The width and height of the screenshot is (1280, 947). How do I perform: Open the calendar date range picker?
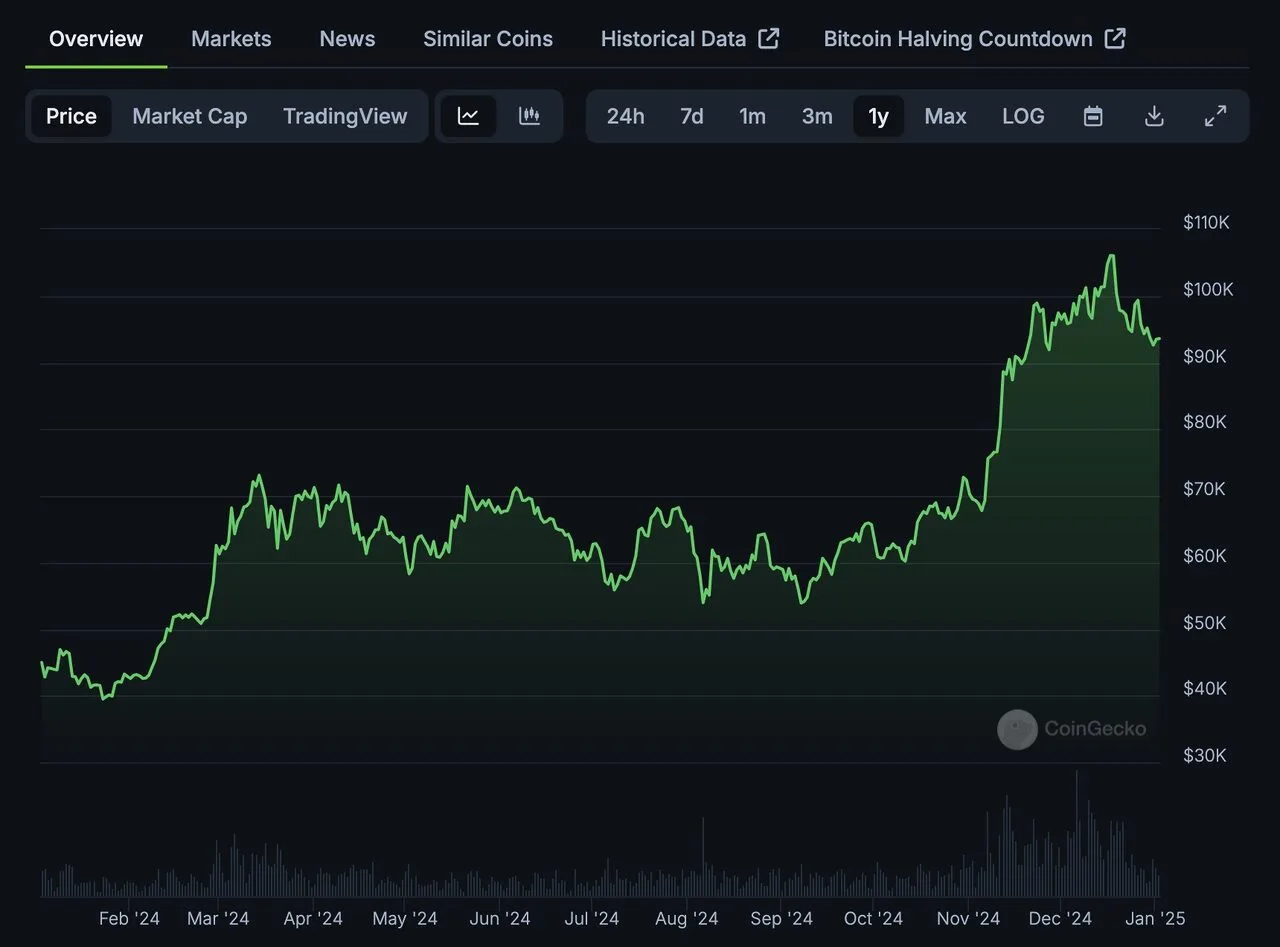point(1093,116)
